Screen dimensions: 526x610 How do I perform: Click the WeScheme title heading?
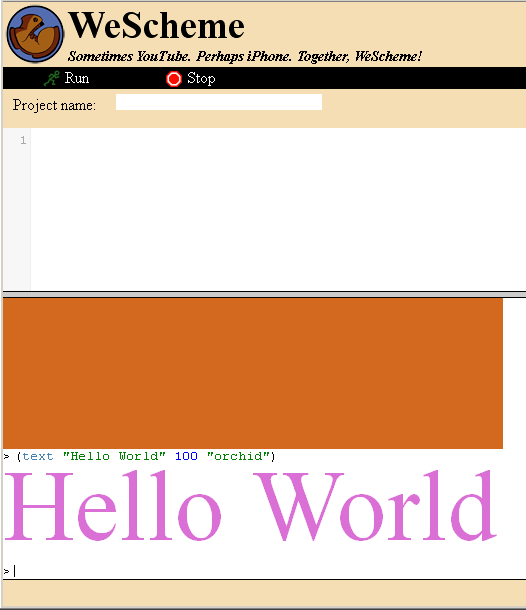[x=156, y=26]
